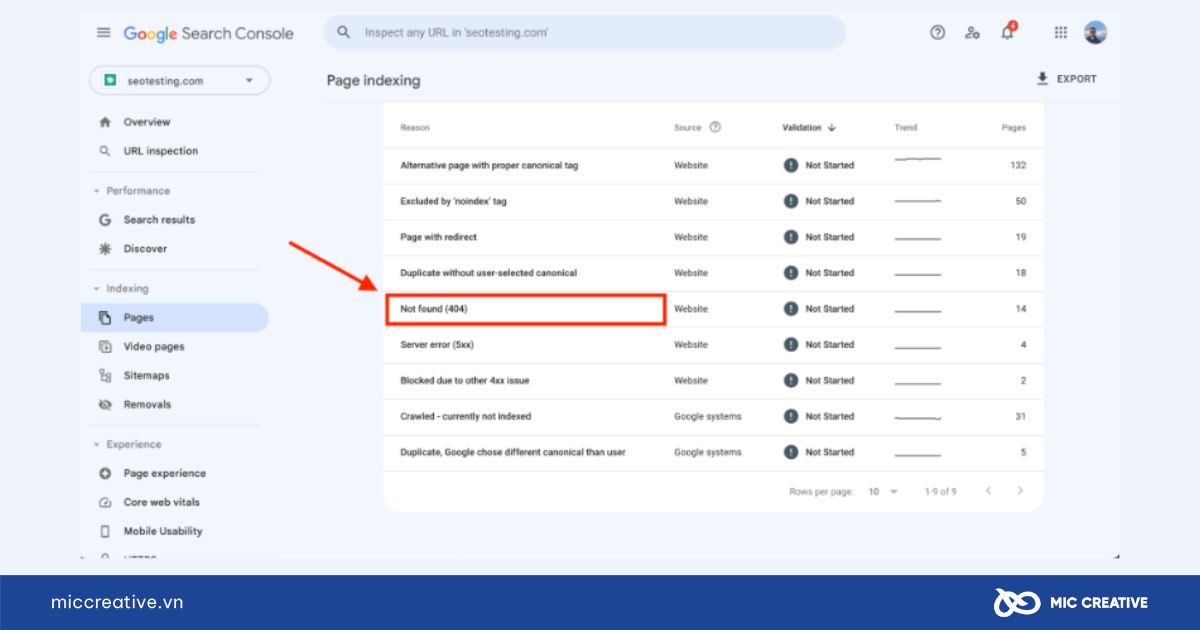Expand the seotesting.com property selector
This screenshot has width=1200, height=630.
point(180,81)
